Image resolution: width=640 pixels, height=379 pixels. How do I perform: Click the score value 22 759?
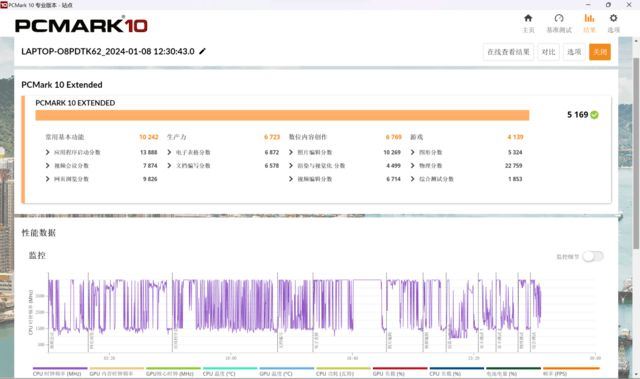tap(513, 166)
